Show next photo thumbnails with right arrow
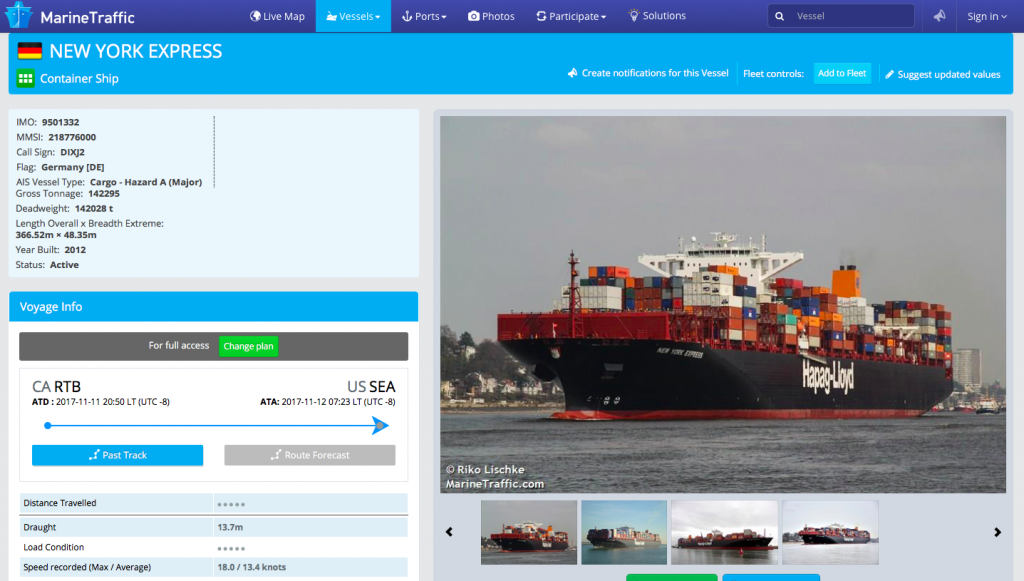Screen dimensions: 1024x581 [x=997, y=532]
